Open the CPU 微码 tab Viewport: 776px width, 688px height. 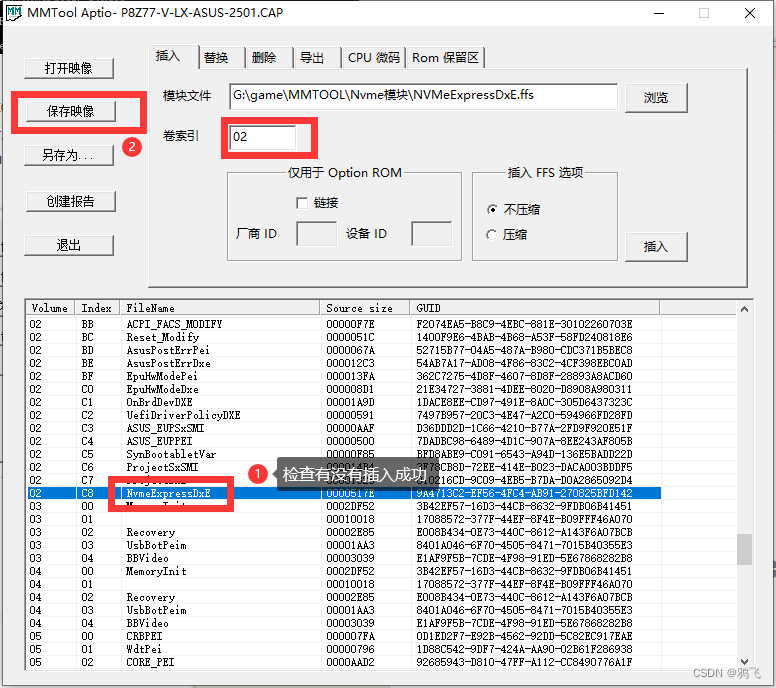[374, 58]
